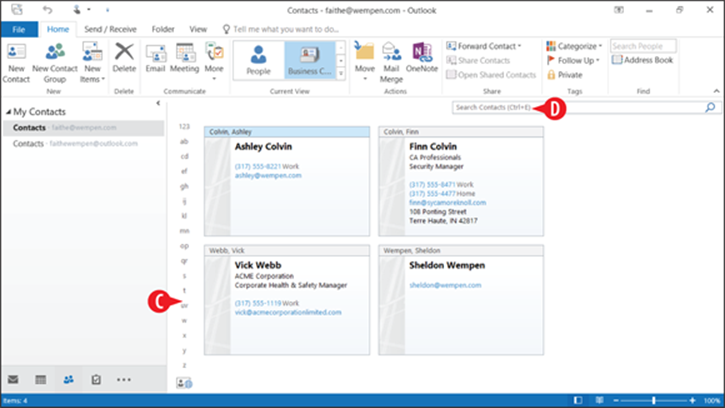The image size is (725, 408).
Task: Select the Home tab
Action: point(58,29)
